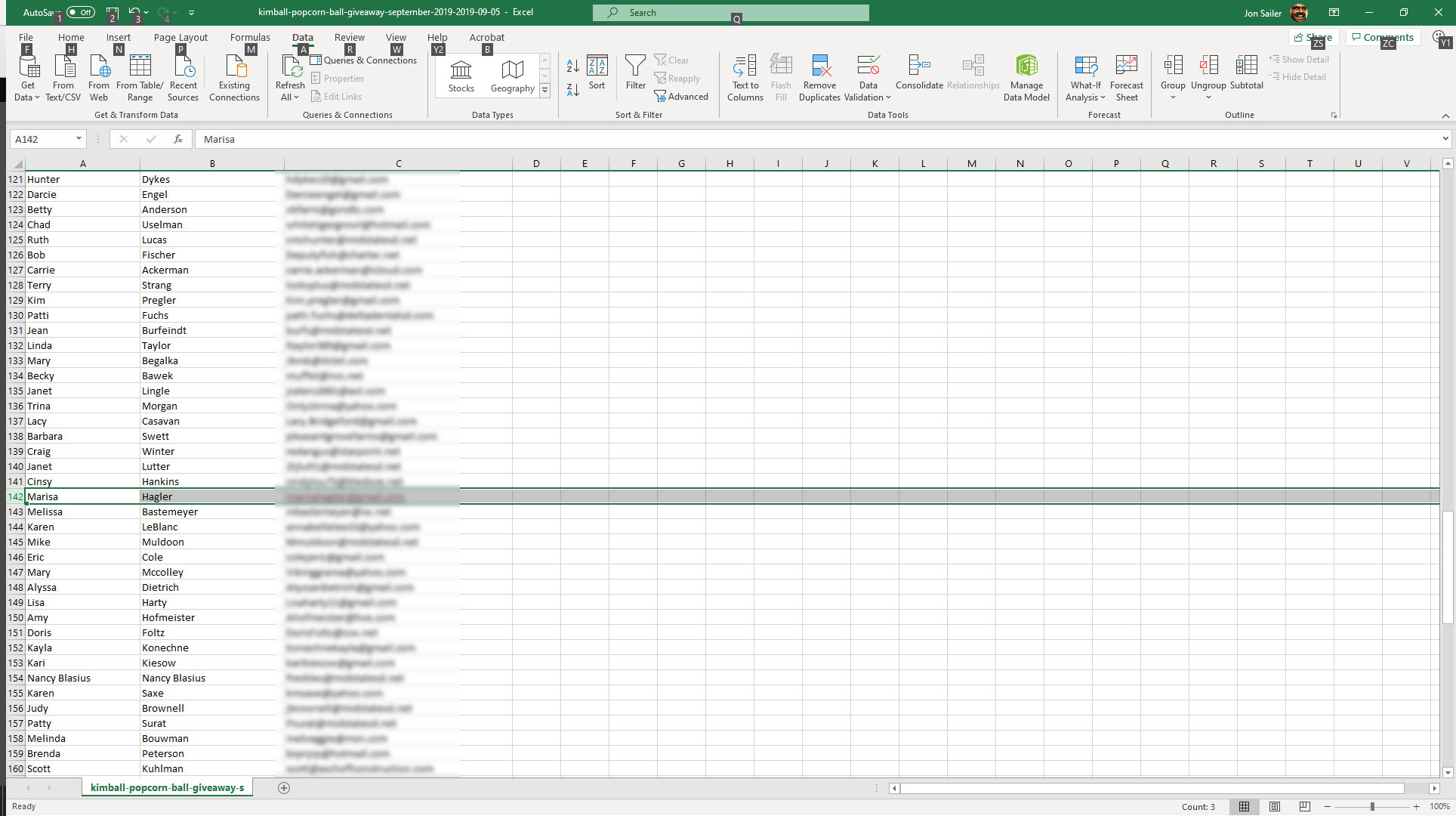
Task: Adjust the zoom level slider
Action: click(x=1371, y=807)
